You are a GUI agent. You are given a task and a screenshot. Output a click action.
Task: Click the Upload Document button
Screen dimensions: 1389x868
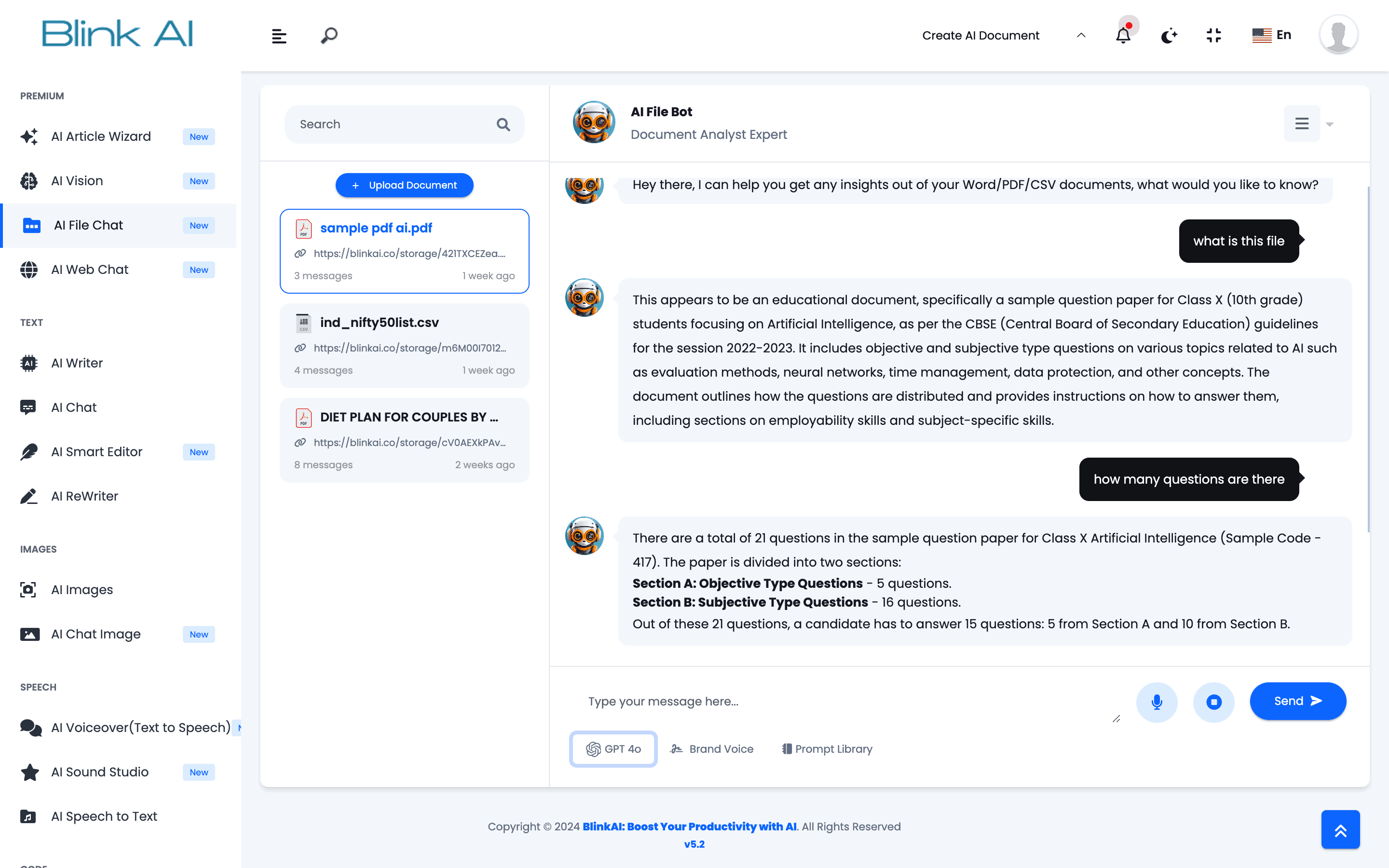(404, 185)
